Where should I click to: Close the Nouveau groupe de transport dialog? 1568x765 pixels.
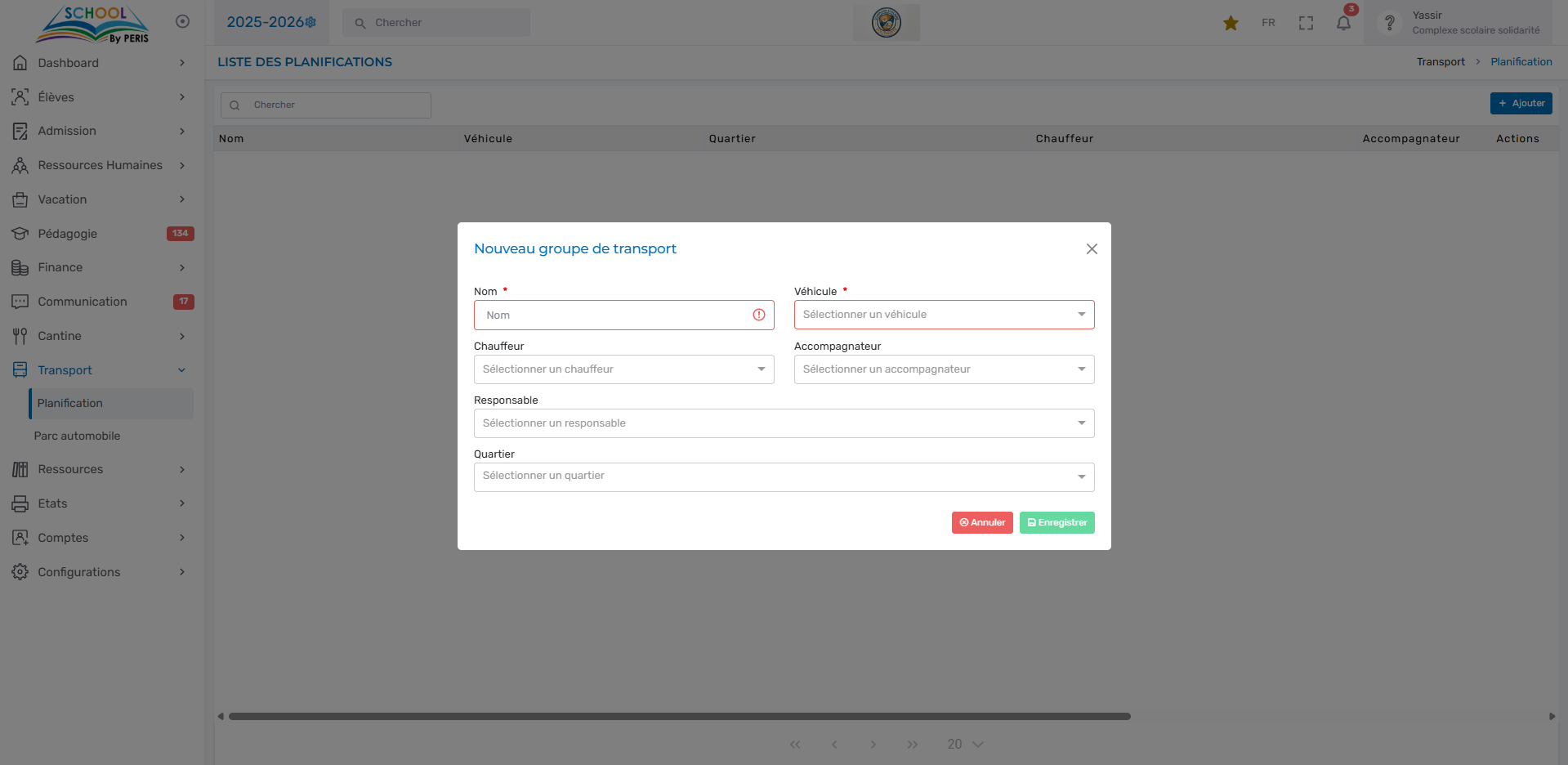click(1092, 248)
